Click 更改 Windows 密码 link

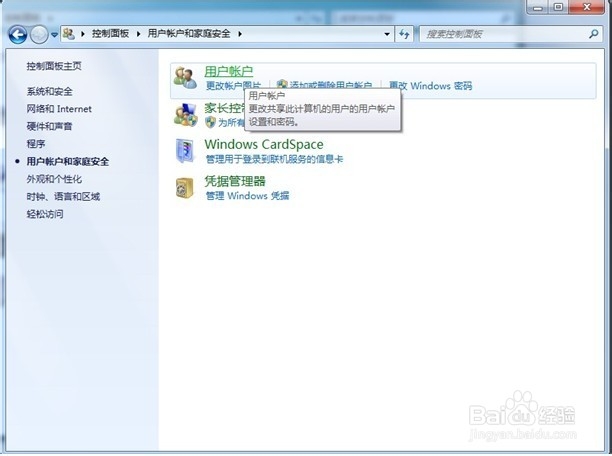(431, 86)
